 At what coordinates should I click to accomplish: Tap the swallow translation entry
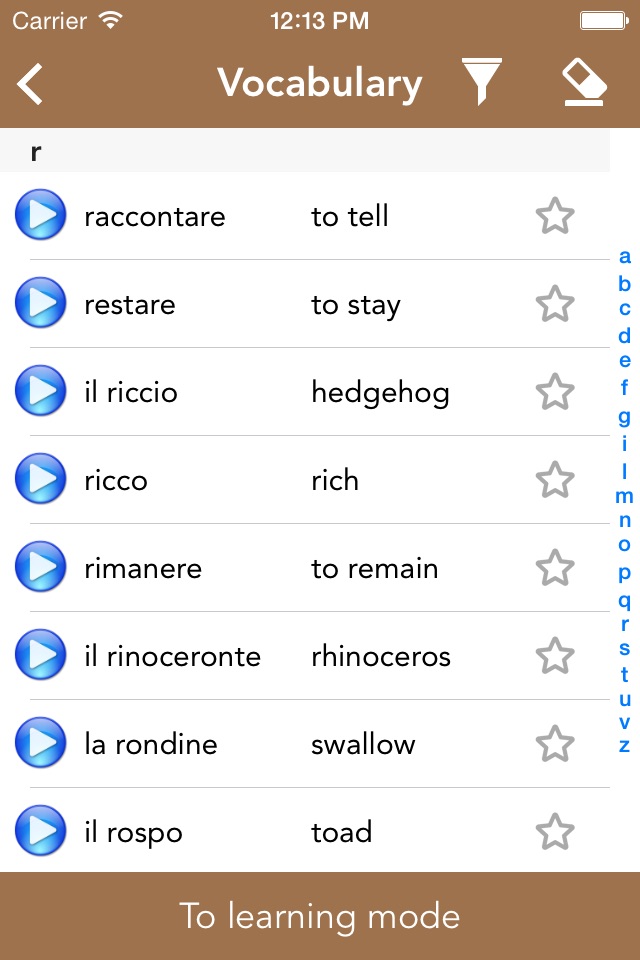[363, 744]
